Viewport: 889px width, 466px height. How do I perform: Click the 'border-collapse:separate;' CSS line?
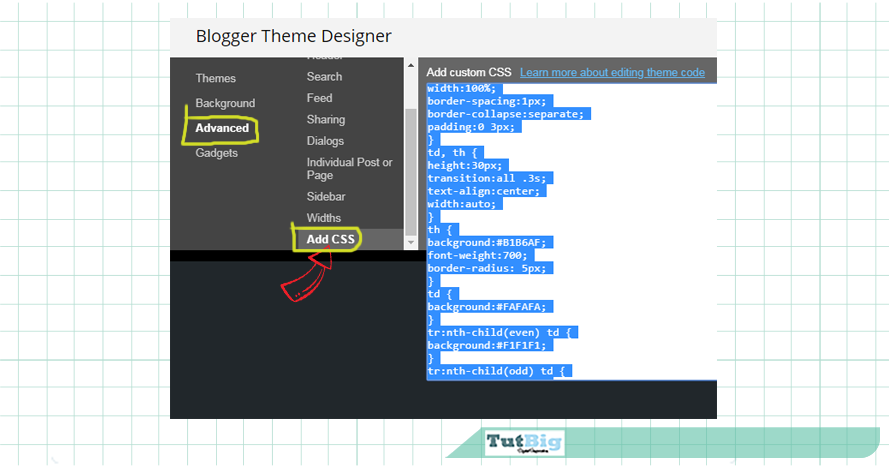506,114
